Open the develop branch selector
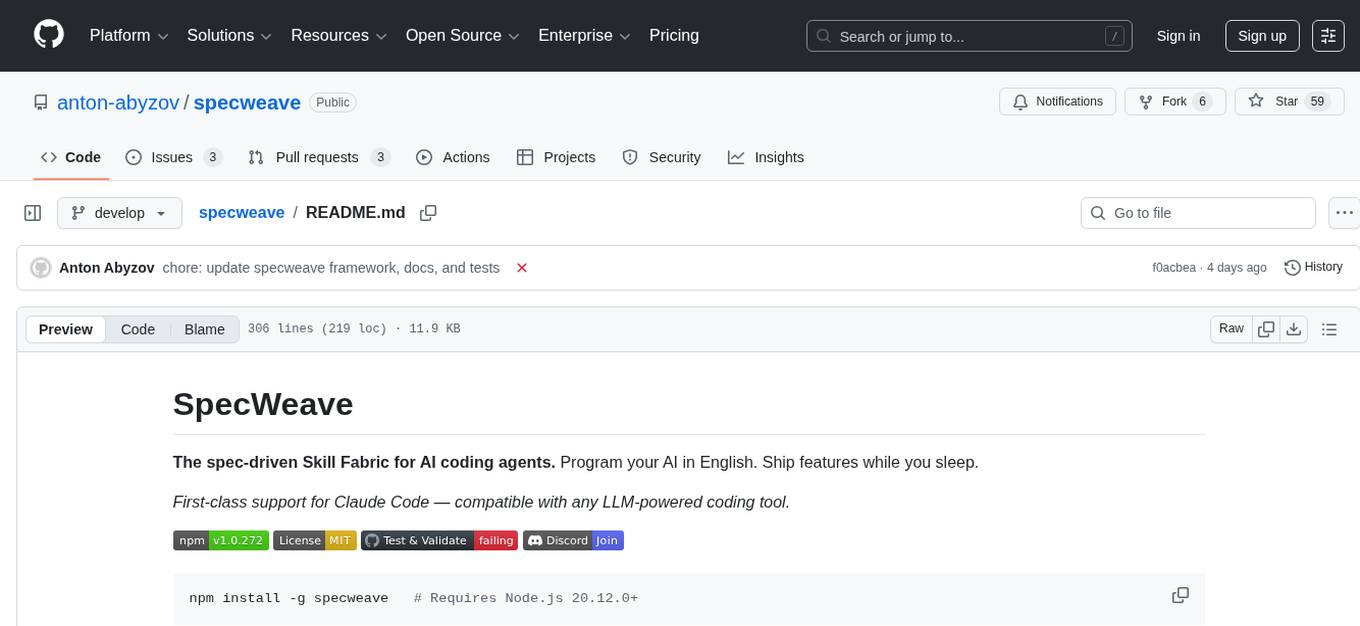Viewport: 1360px width, 626px height. pyautogui.click(x=119, y=212)
